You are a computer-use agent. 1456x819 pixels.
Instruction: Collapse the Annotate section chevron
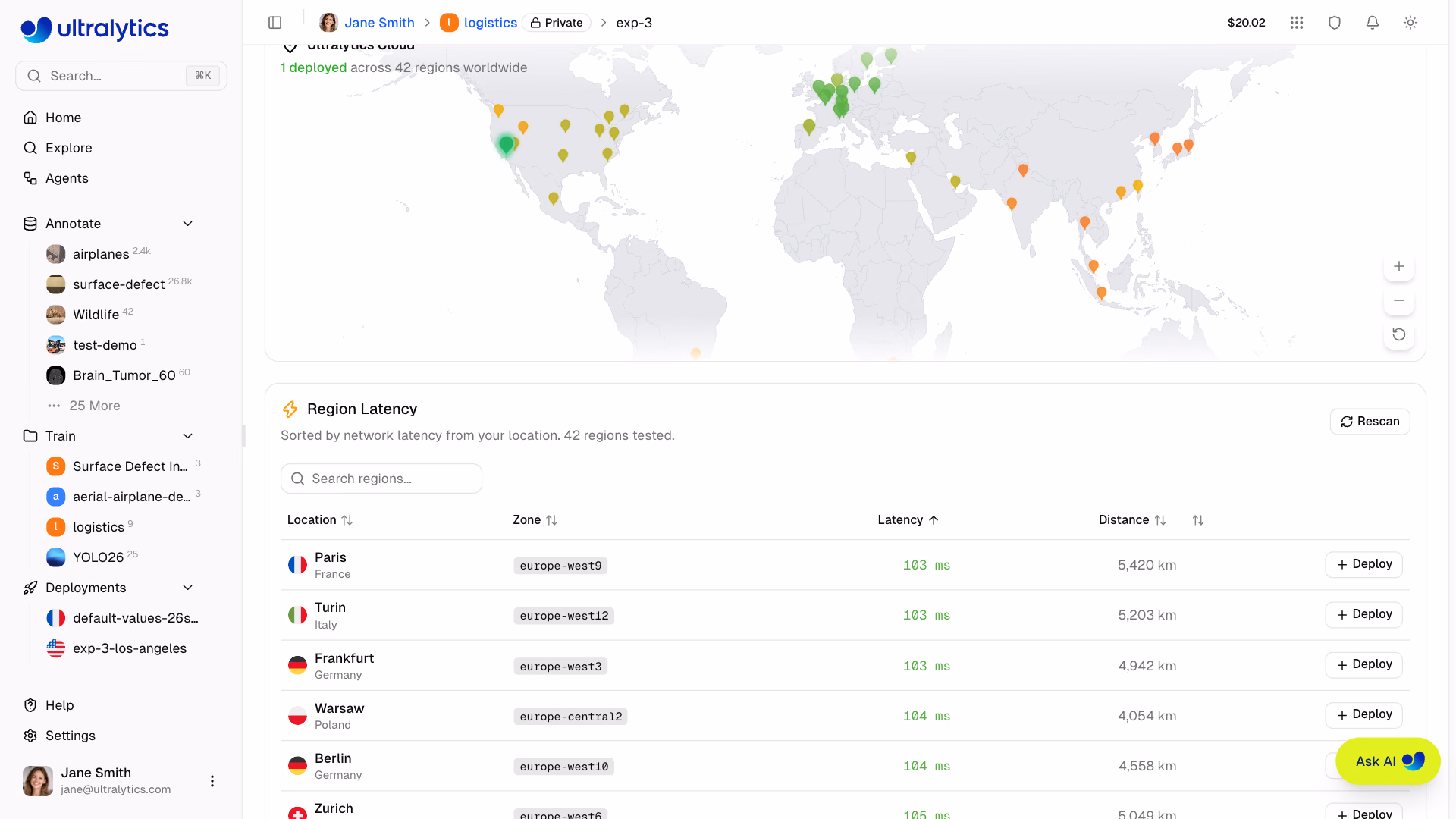[x=188, y=224]
